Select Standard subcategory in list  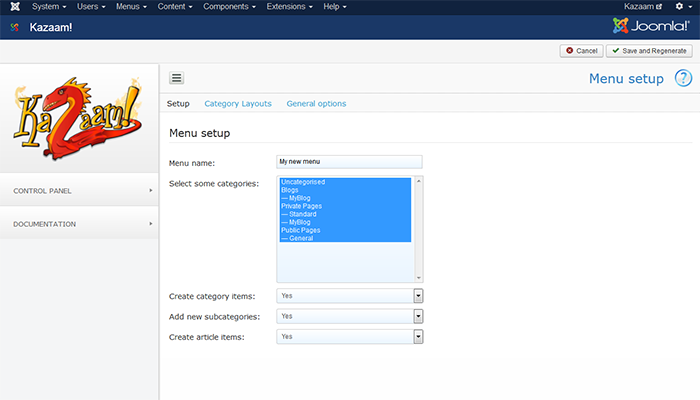click(345, 214)
